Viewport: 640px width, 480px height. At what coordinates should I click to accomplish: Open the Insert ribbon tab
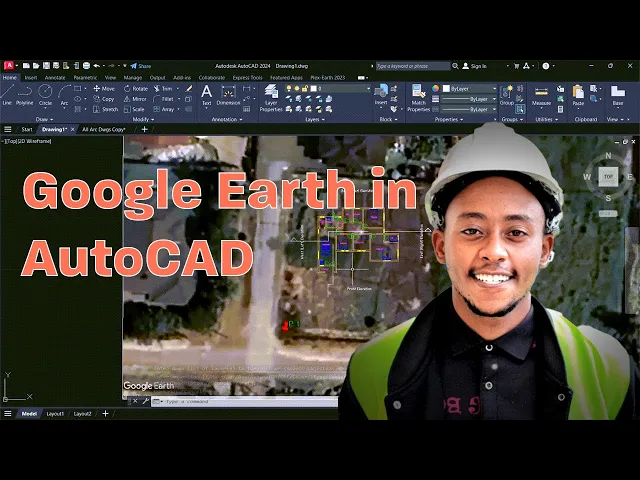click(31, 78)
